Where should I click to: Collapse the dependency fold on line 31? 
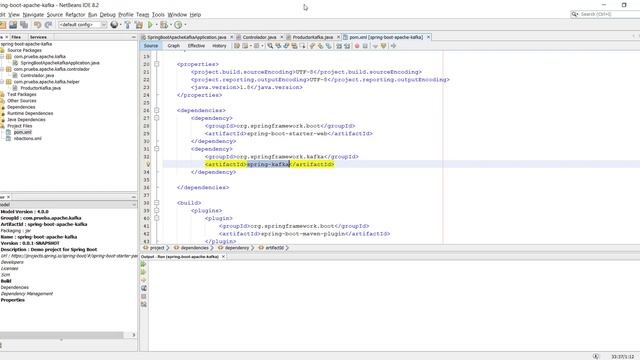(x=156, y=149)
